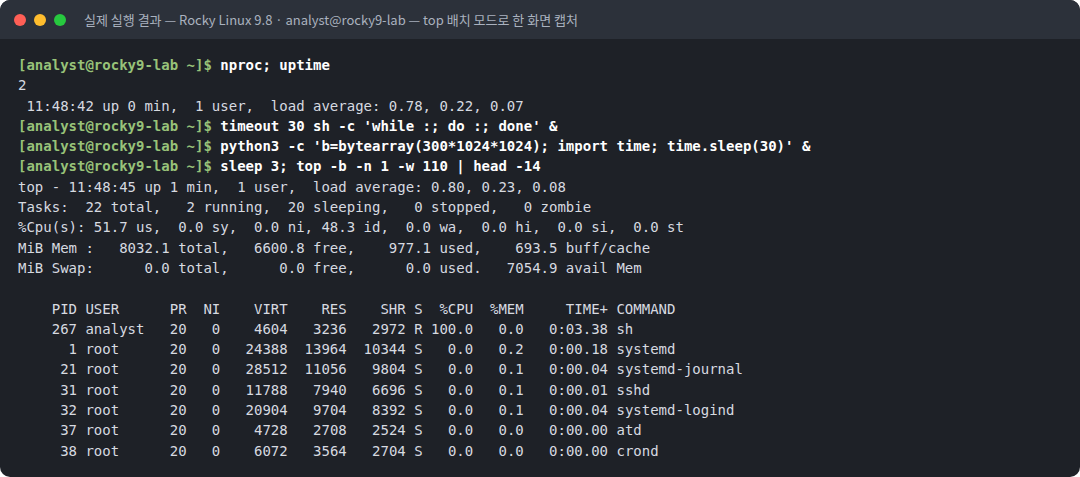Viewport: 1080px width, 477px height.
Task: Click the '693.5 buff/cache' value
Action: click(583, 248)
